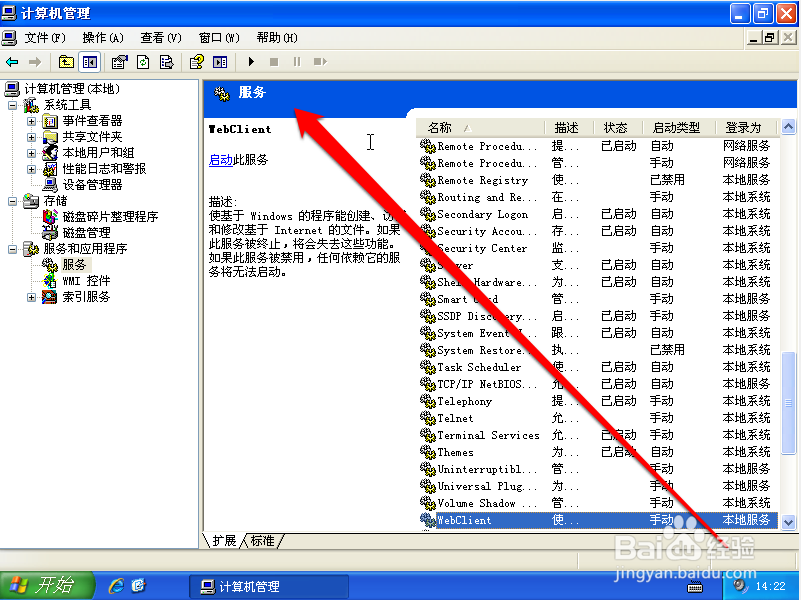801x600 pixels.
Task: Click the Forward arrow toolbar button
Action: tap(35, 62)
